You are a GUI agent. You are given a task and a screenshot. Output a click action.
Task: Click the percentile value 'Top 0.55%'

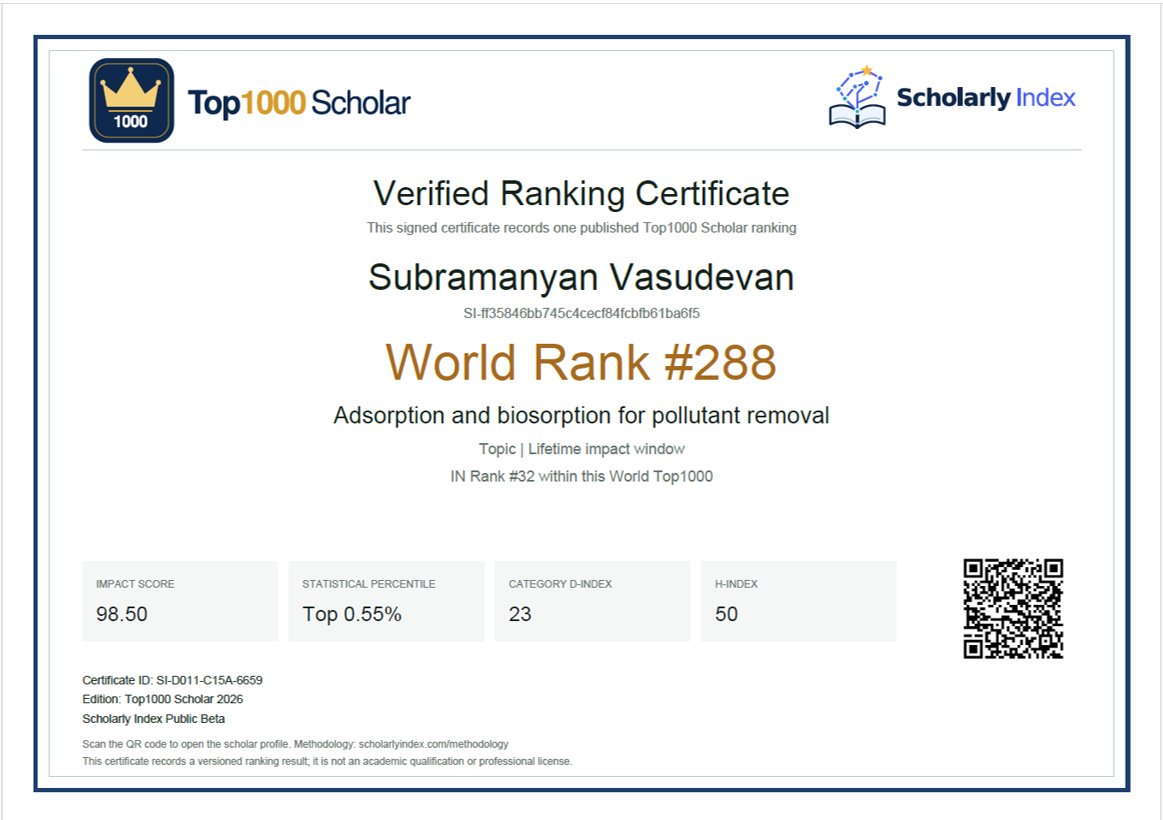(x=352, y=614)
